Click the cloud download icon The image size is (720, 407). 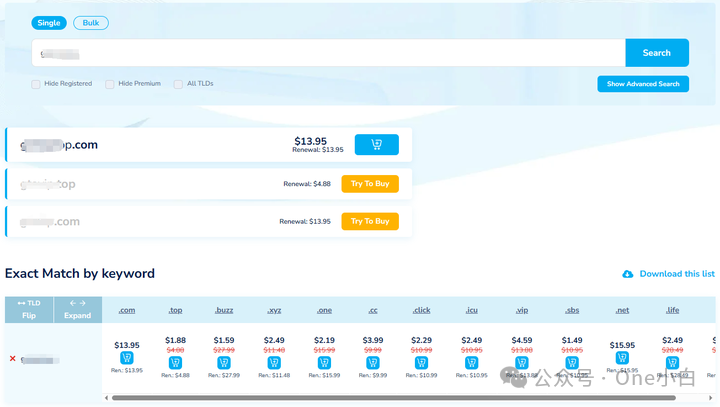[x=628, y=274]
